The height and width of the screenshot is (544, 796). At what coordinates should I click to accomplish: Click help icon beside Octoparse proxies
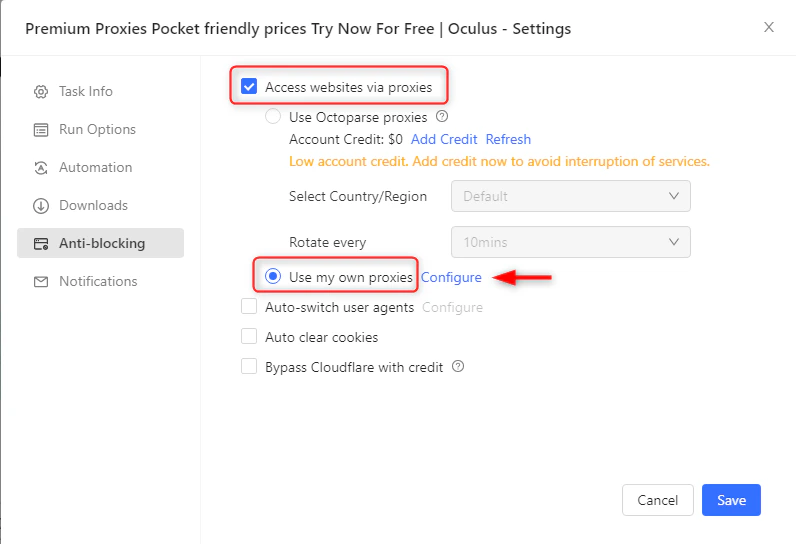442,117
